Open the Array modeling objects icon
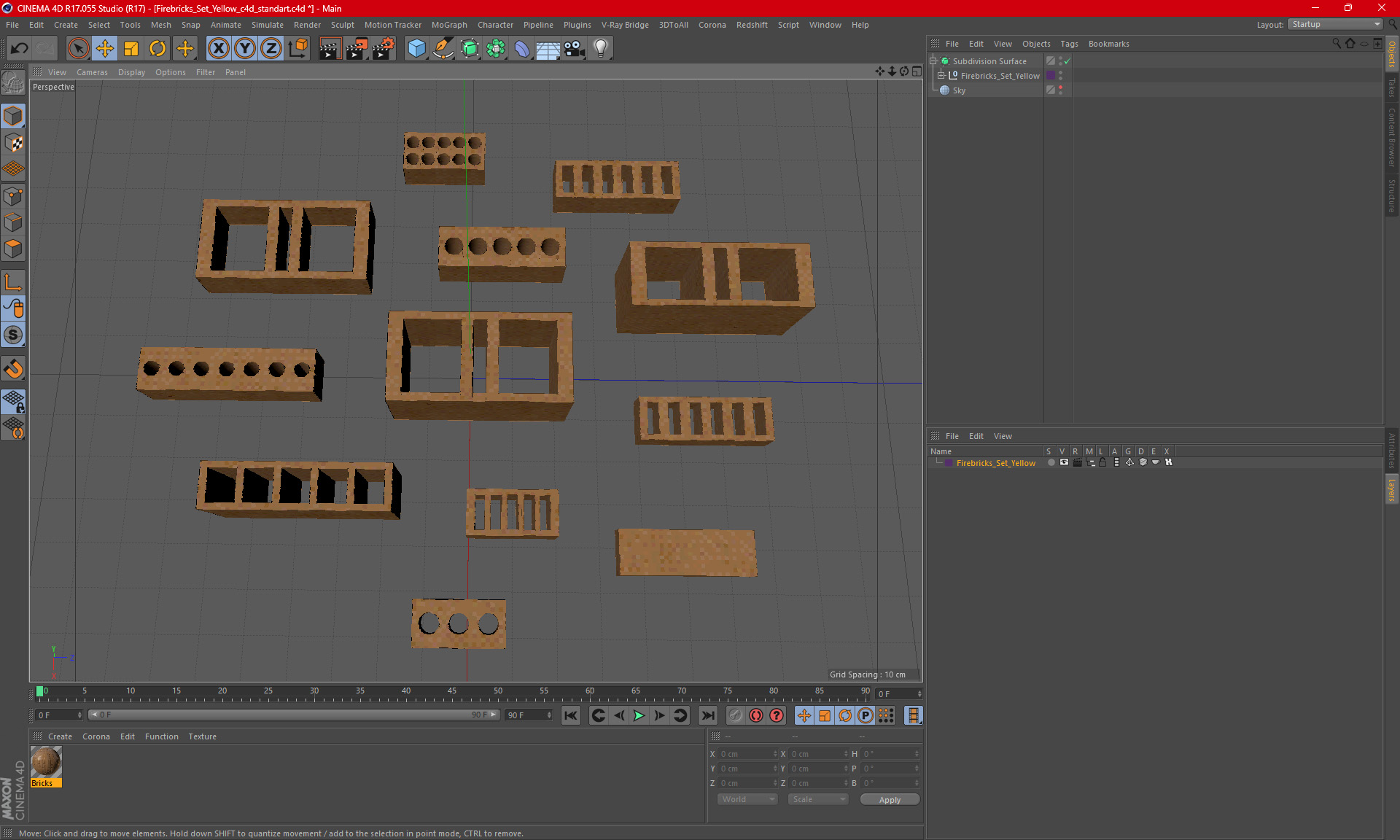Viewport: 1400px width, 840px height. [496, 49]
